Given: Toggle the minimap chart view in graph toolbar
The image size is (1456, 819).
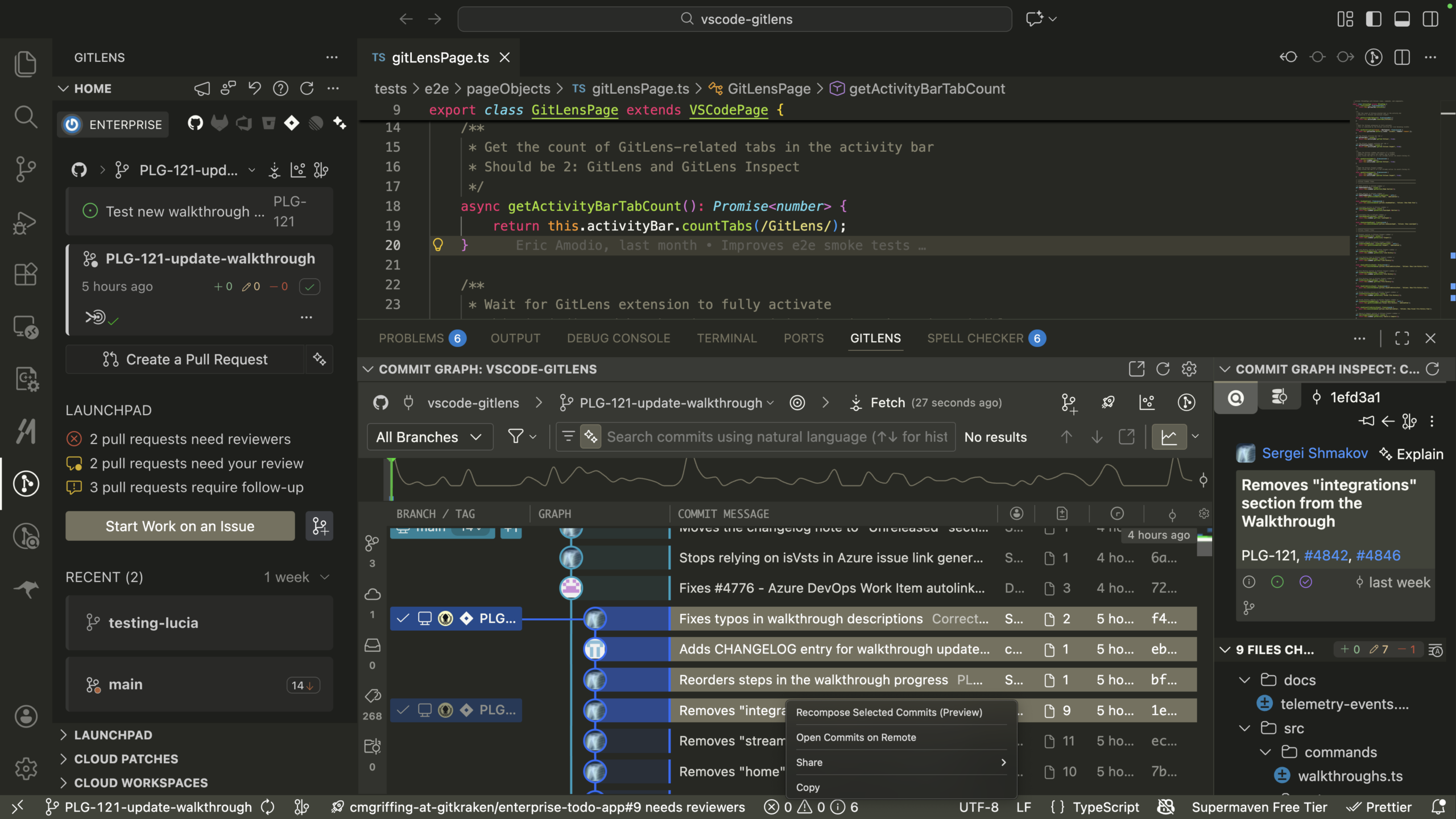Looking at the screenshot, I should tap(1170, 436).
